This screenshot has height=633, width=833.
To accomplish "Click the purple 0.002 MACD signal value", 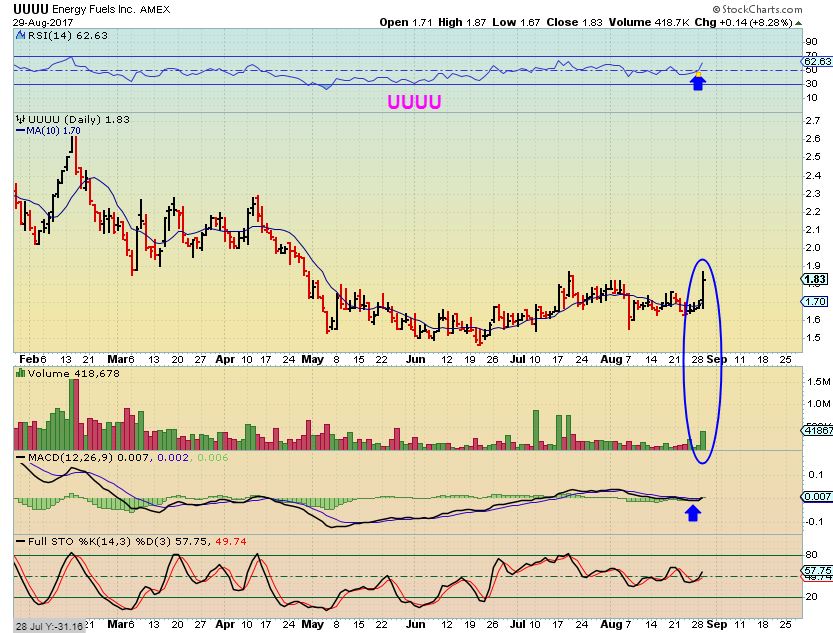I will coord(173,457).
